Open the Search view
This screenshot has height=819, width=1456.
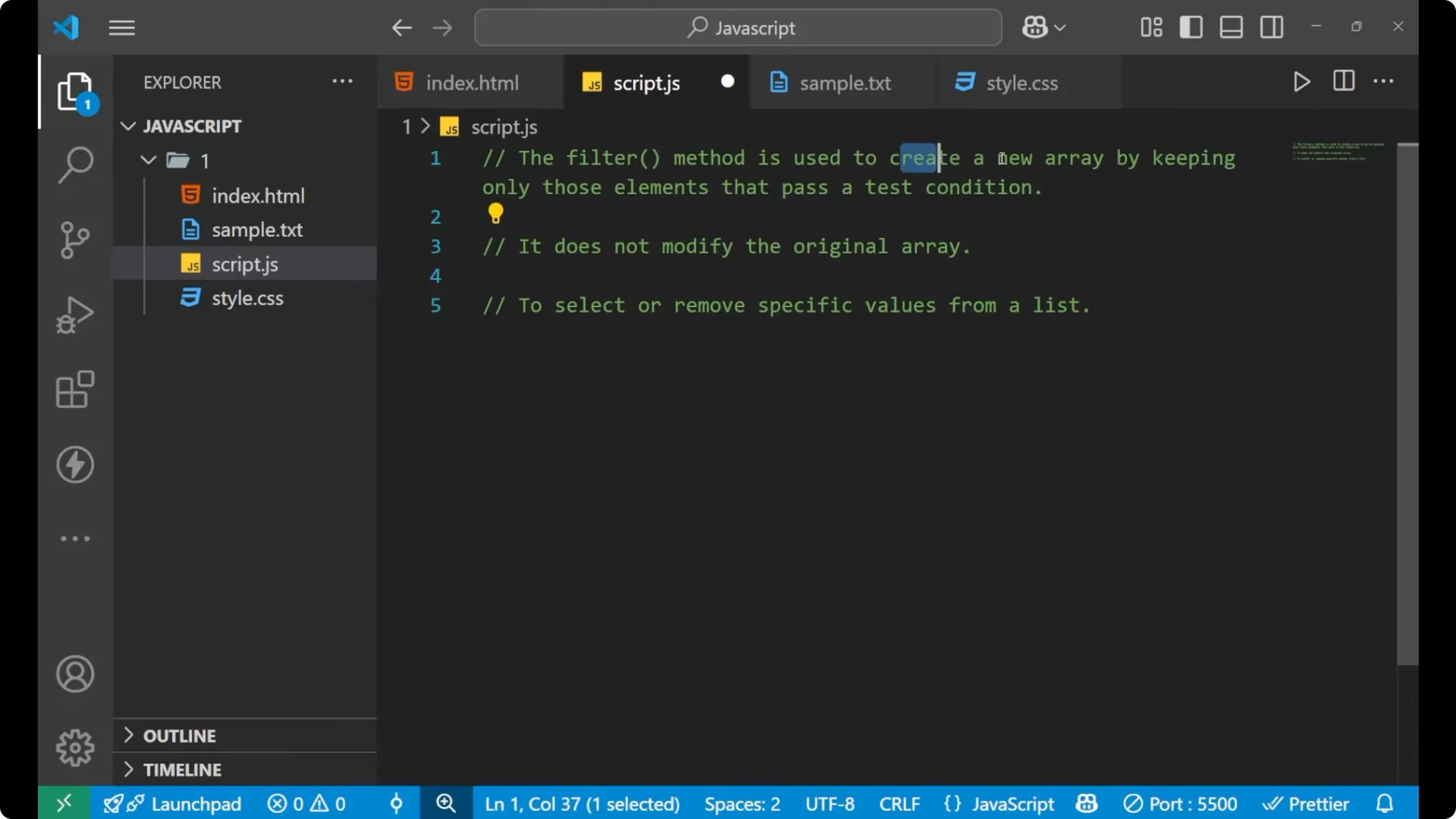tap(74, 164)
